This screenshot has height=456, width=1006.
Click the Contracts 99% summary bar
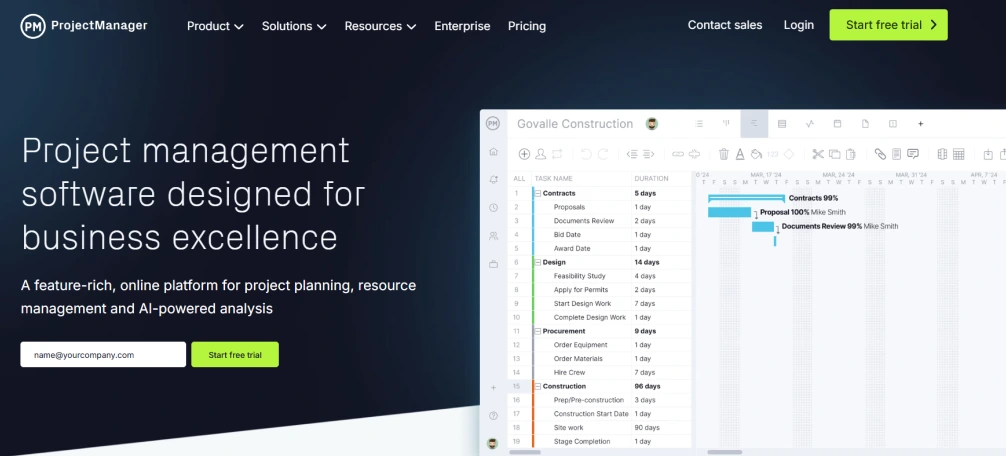tap(746, 198)
